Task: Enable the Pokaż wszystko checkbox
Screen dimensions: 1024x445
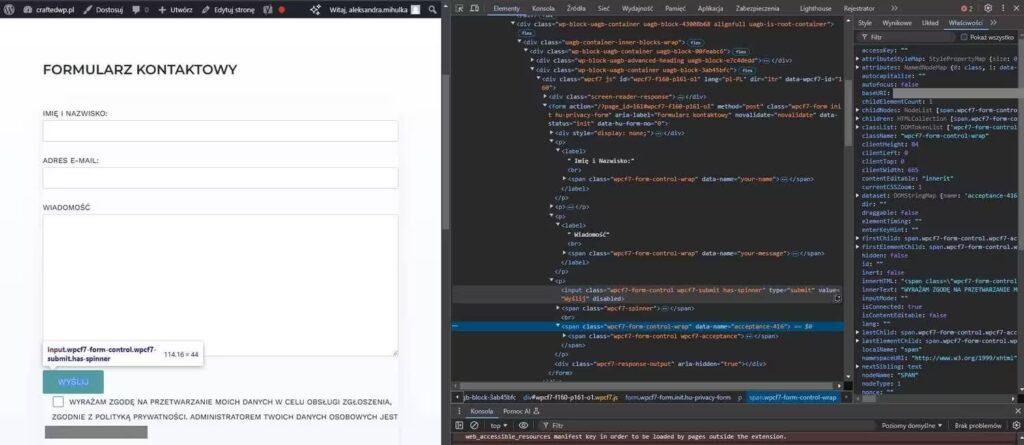Action: point(964,37)
